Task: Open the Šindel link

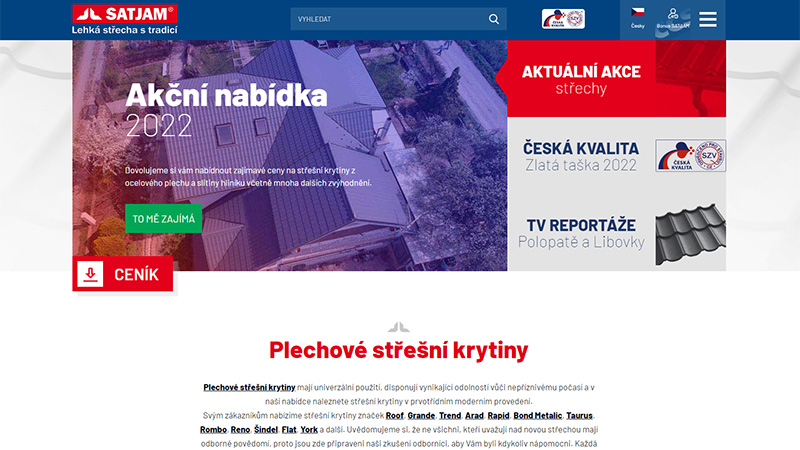Action: (266, 430)
